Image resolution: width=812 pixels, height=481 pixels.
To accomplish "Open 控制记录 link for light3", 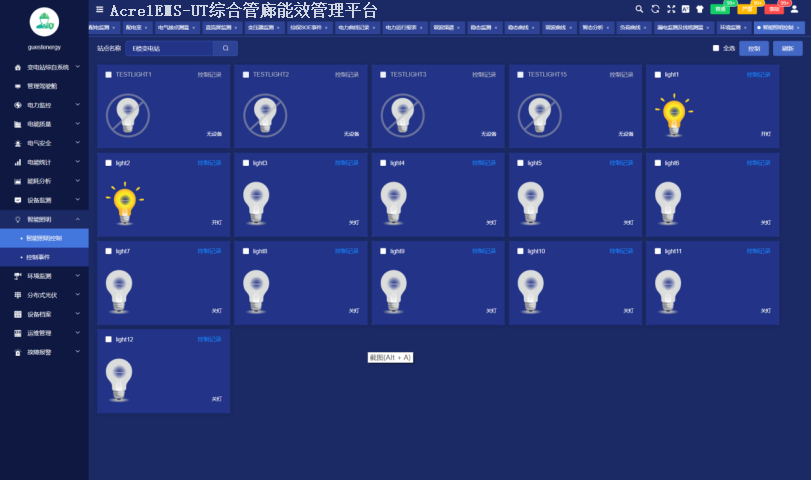I will click(x=346, y=163).
